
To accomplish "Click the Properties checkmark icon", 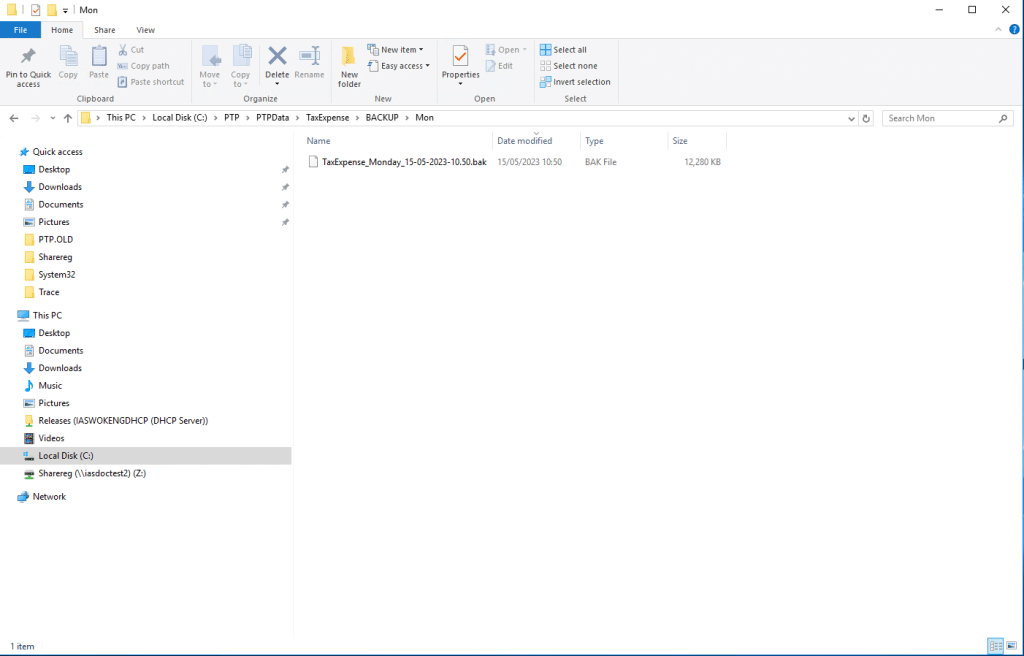I will pyautogui.click(x=460, y=56).
